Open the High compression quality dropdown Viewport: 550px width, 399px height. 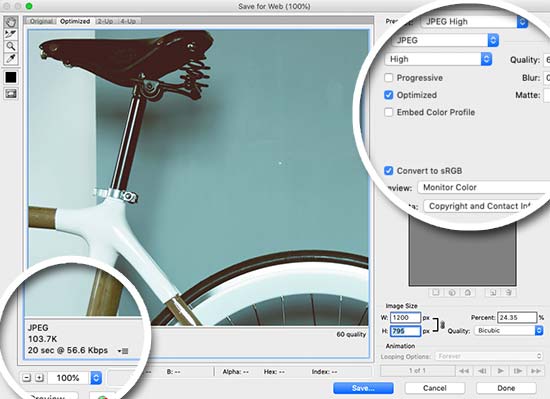click(438, 59)
